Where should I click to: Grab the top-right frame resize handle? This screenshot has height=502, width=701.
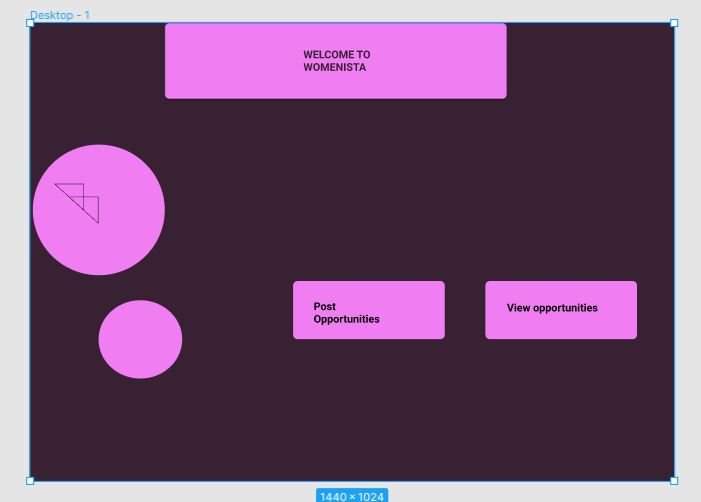click(674, 23)
